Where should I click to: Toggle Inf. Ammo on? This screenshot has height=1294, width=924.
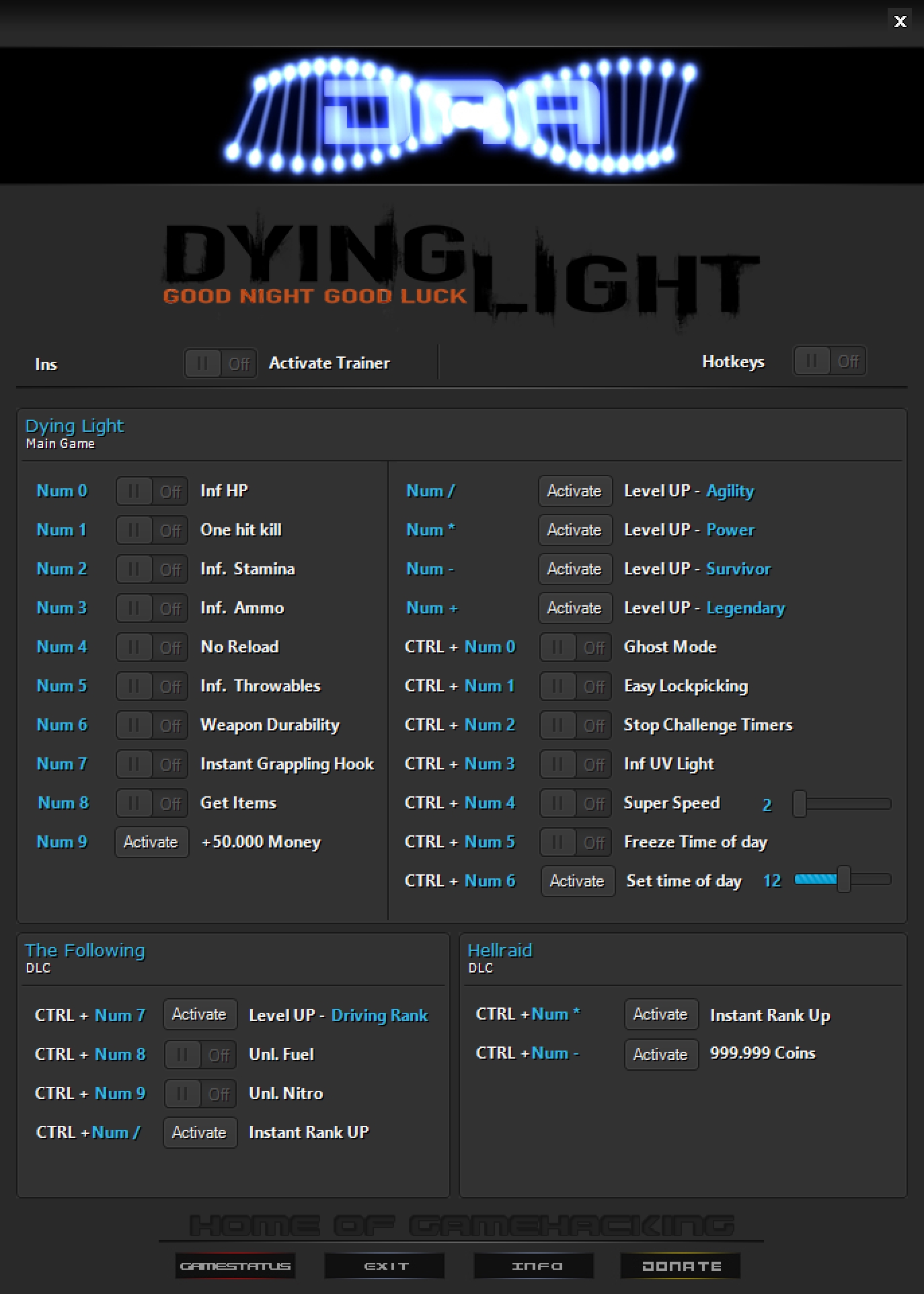click(x=152, y=608)
